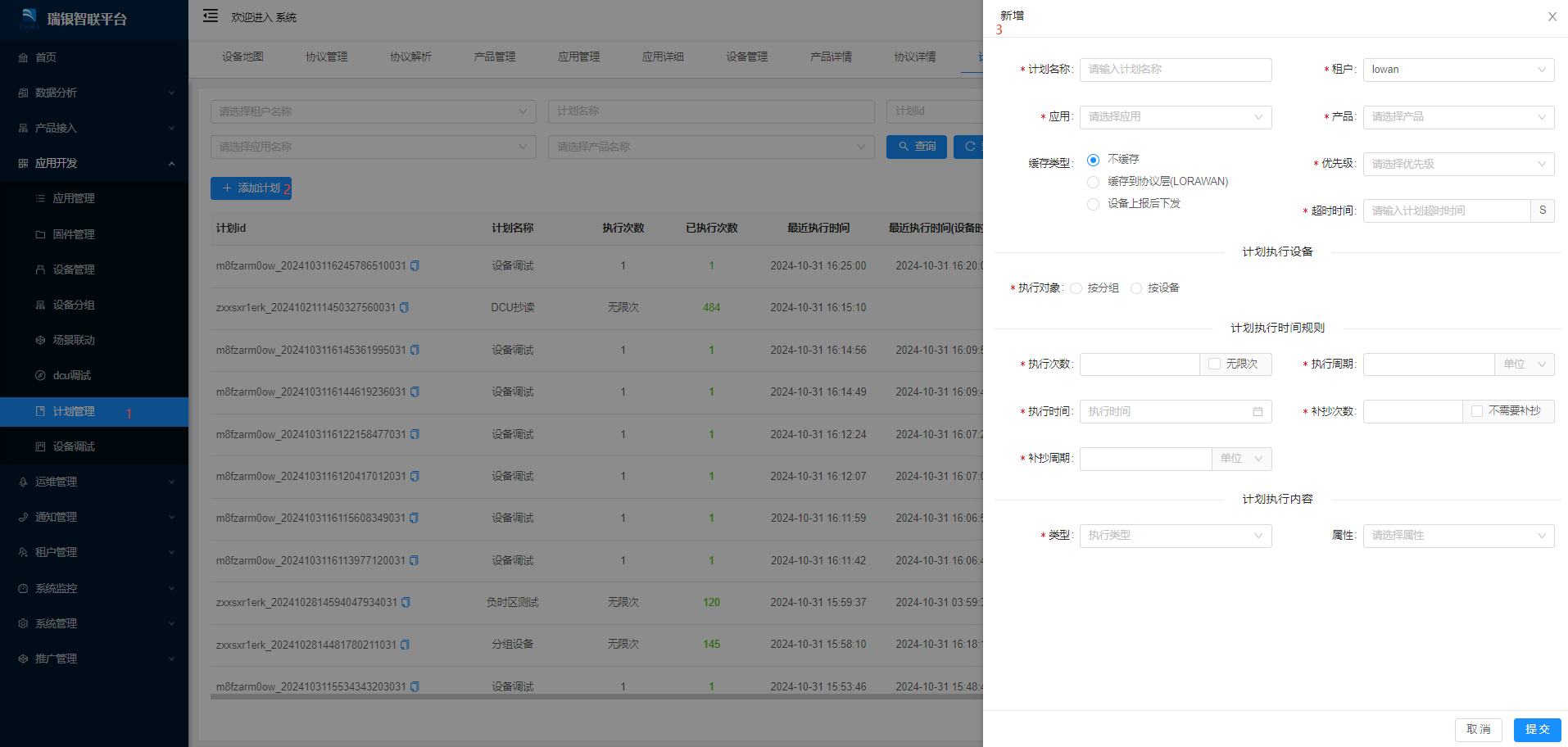
Task: Open the 请选择产品 dropdown
Action: [1458, 117]
